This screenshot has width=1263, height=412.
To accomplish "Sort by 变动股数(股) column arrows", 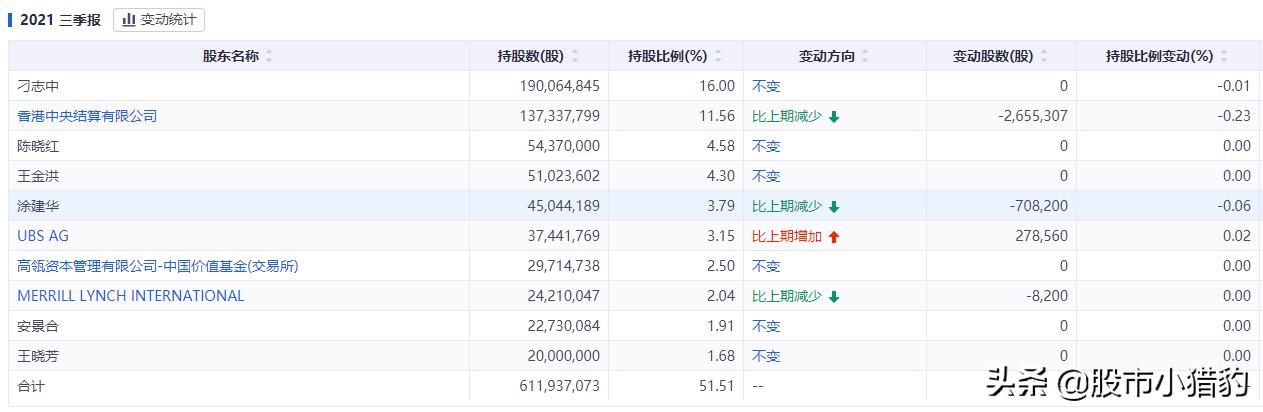I will click(x=1044, y=56).
